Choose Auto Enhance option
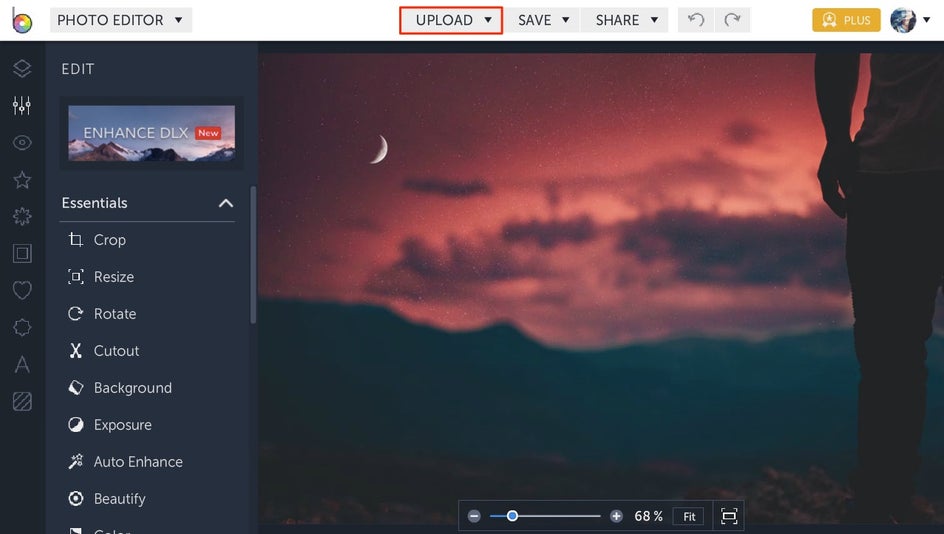 138,462
